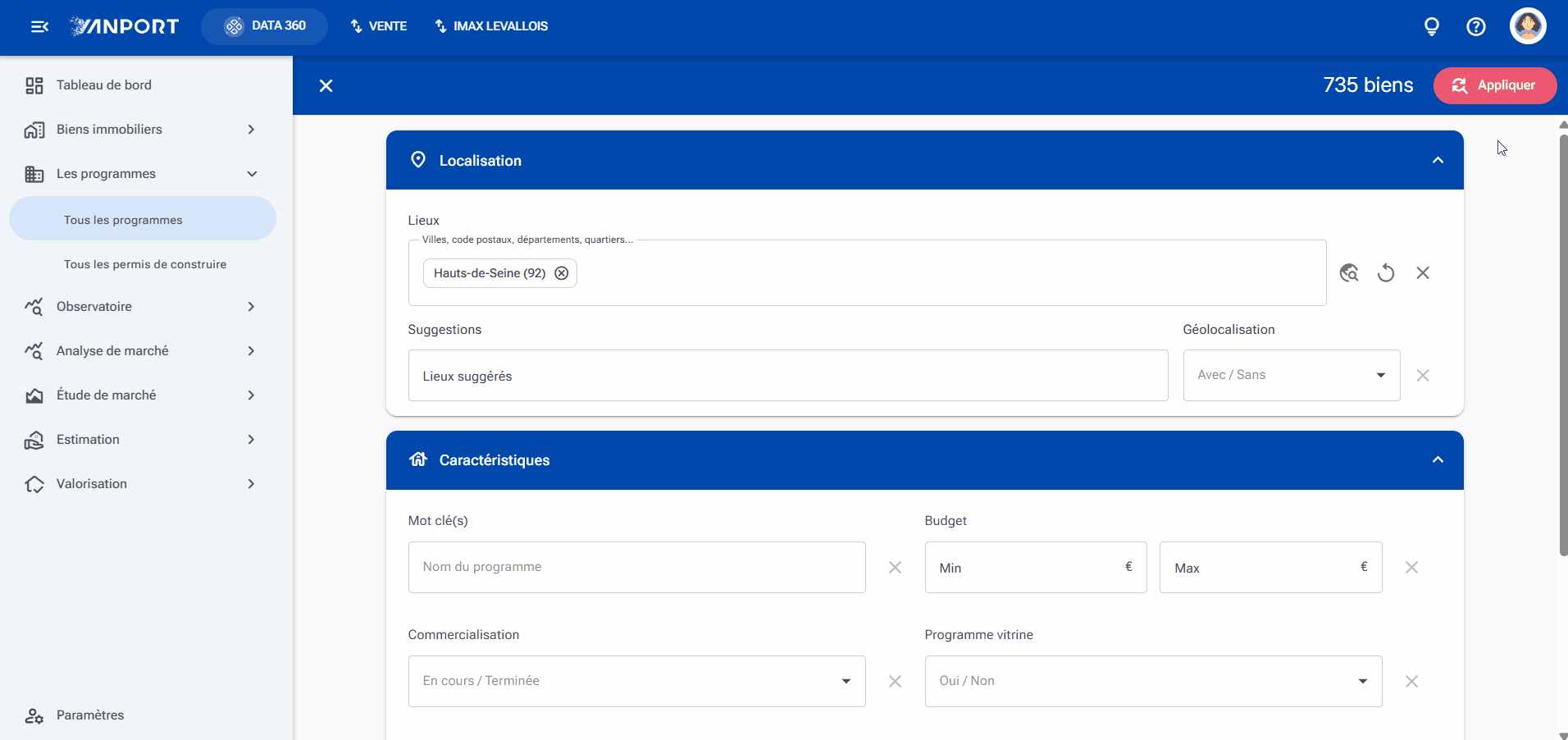This screenshot has height=740, width=1568.
Task: Click the Caractéristiques house icon
Action: tap(418, 459)
